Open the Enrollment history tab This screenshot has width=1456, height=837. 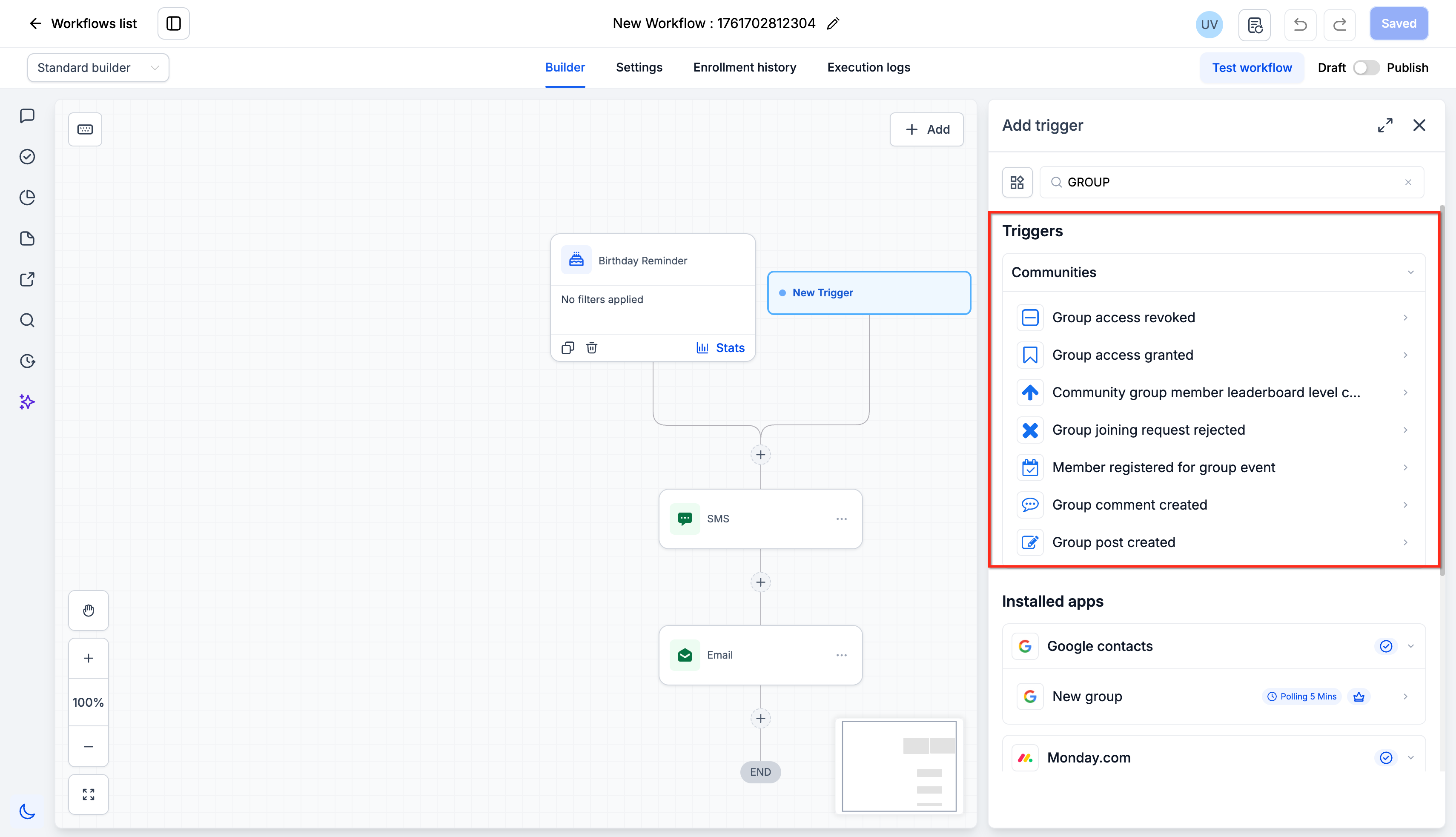(x=744, y=67)
